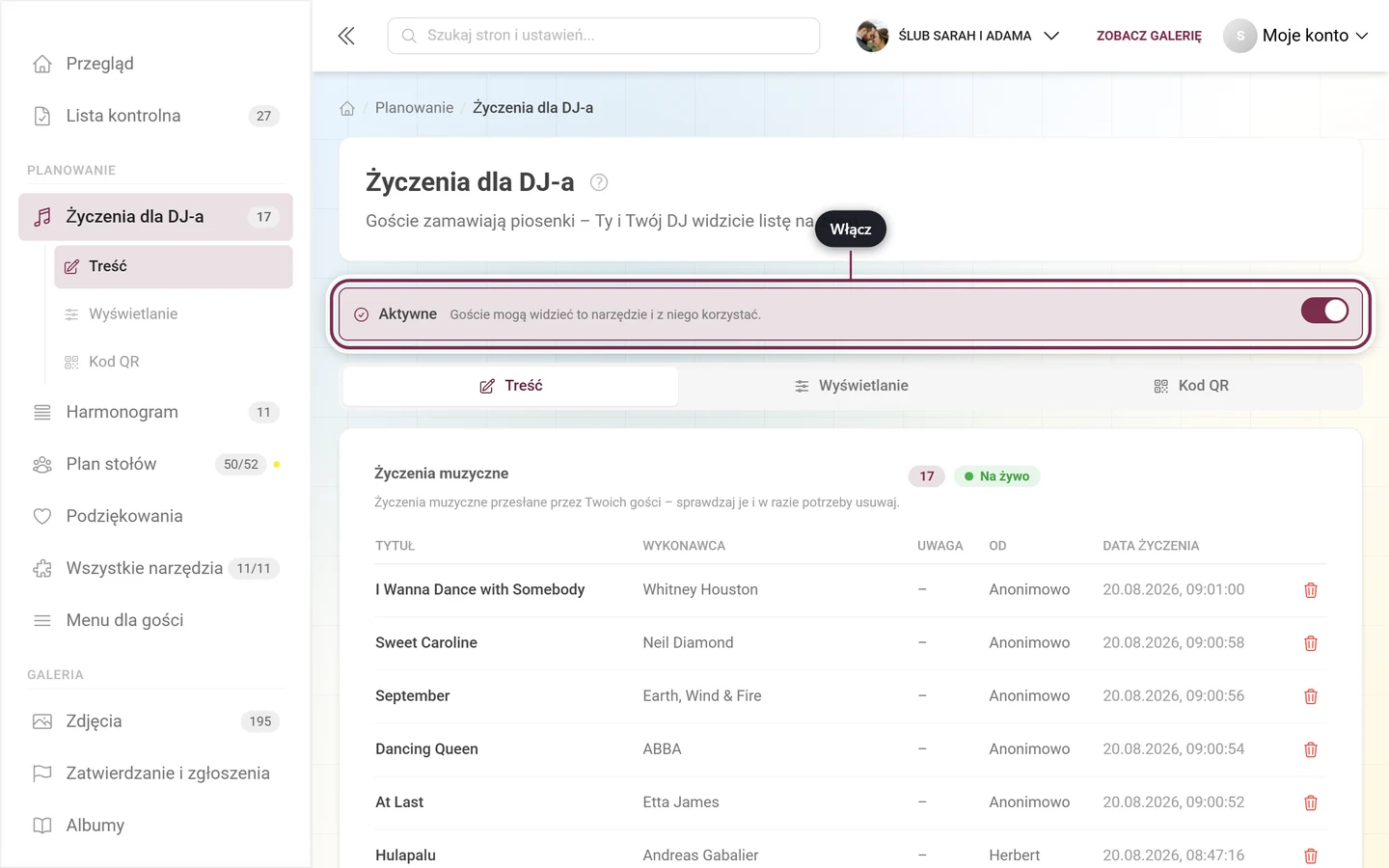Click the Data życzenia column header
Viewport: 1389px width, 868px height.
[1151, 546]
